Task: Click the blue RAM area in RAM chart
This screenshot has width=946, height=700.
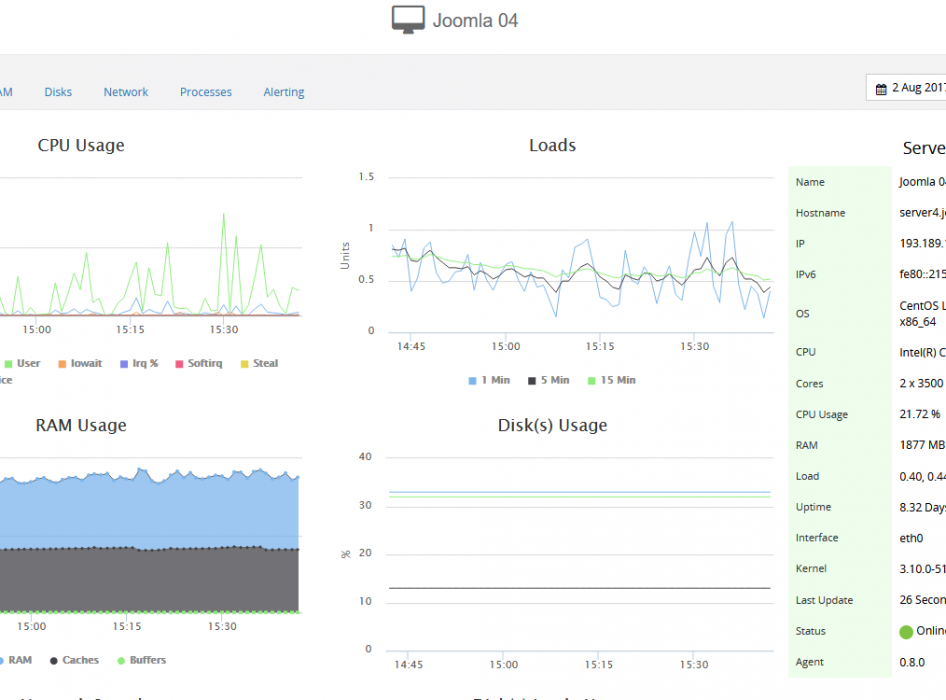Action: click(150, 513)
